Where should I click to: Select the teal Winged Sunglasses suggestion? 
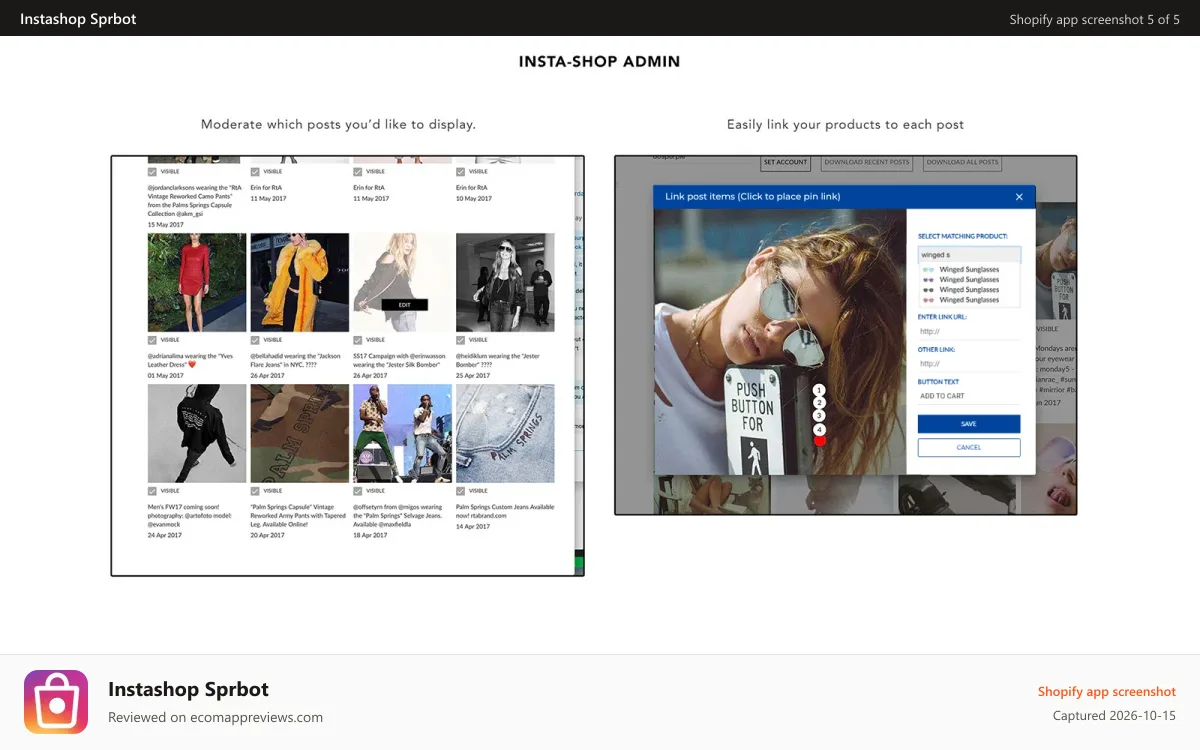969,270
